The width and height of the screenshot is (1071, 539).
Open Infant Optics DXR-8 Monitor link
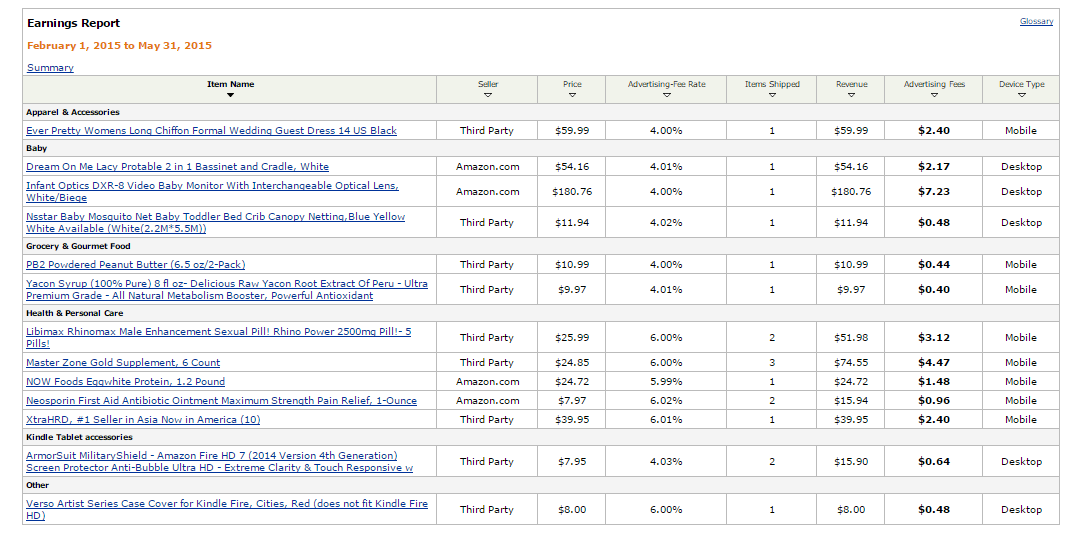(212, 191)
